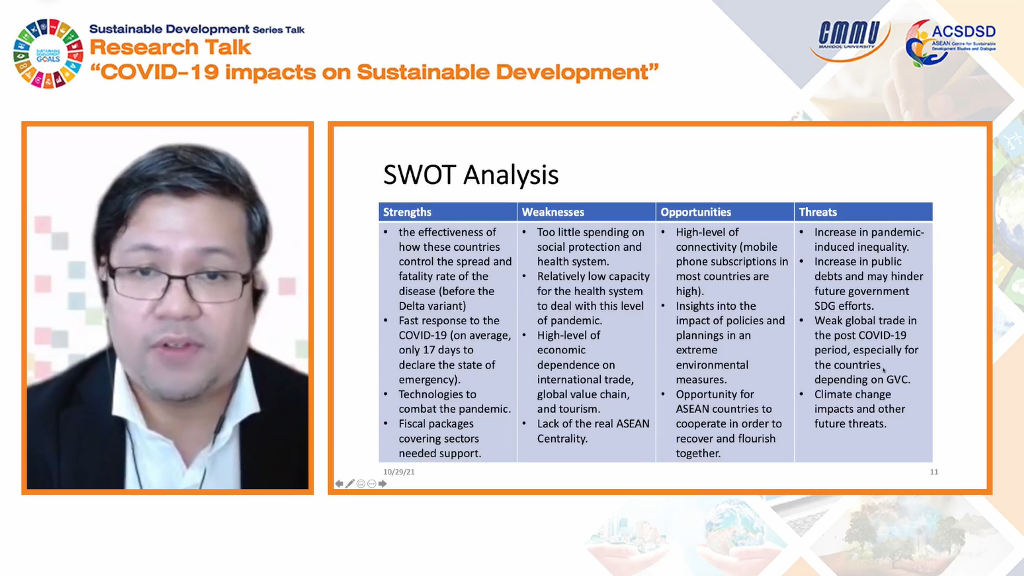The width and height of the screenshot is (1024, 576).
Task: Select the pen annotation tool
Action: tap(350, 483)
